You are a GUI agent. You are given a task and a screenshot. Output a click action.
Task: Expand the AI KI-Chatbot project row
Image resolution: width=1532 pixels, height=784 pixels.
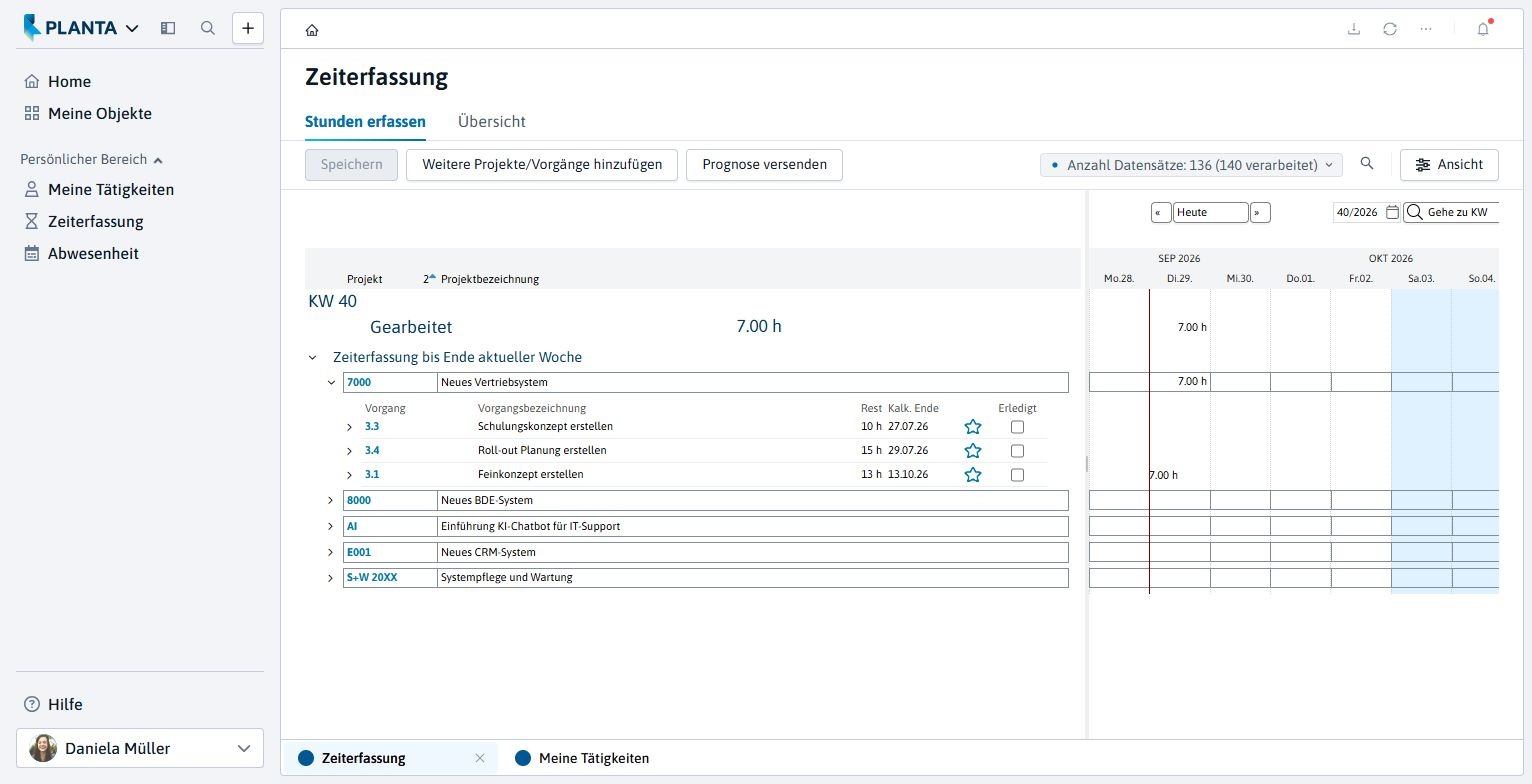coord(331,526)
